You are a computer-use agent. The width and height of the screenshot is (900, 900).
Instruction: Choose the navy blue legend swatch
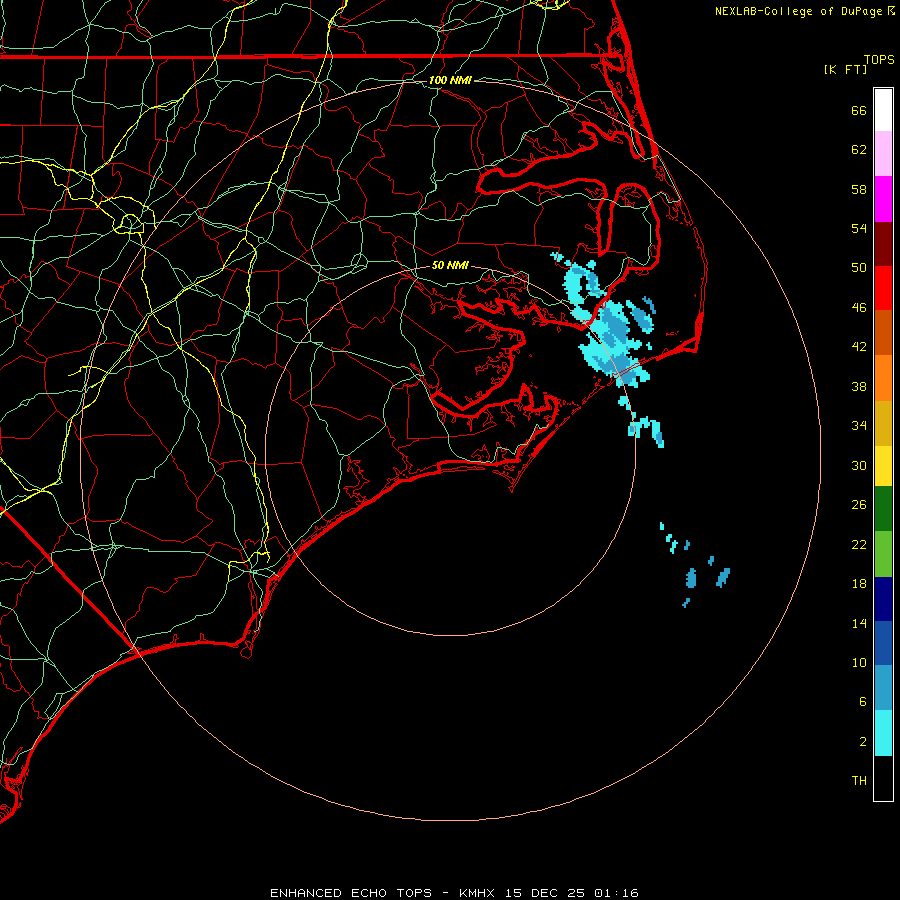[x=883, y=599]
